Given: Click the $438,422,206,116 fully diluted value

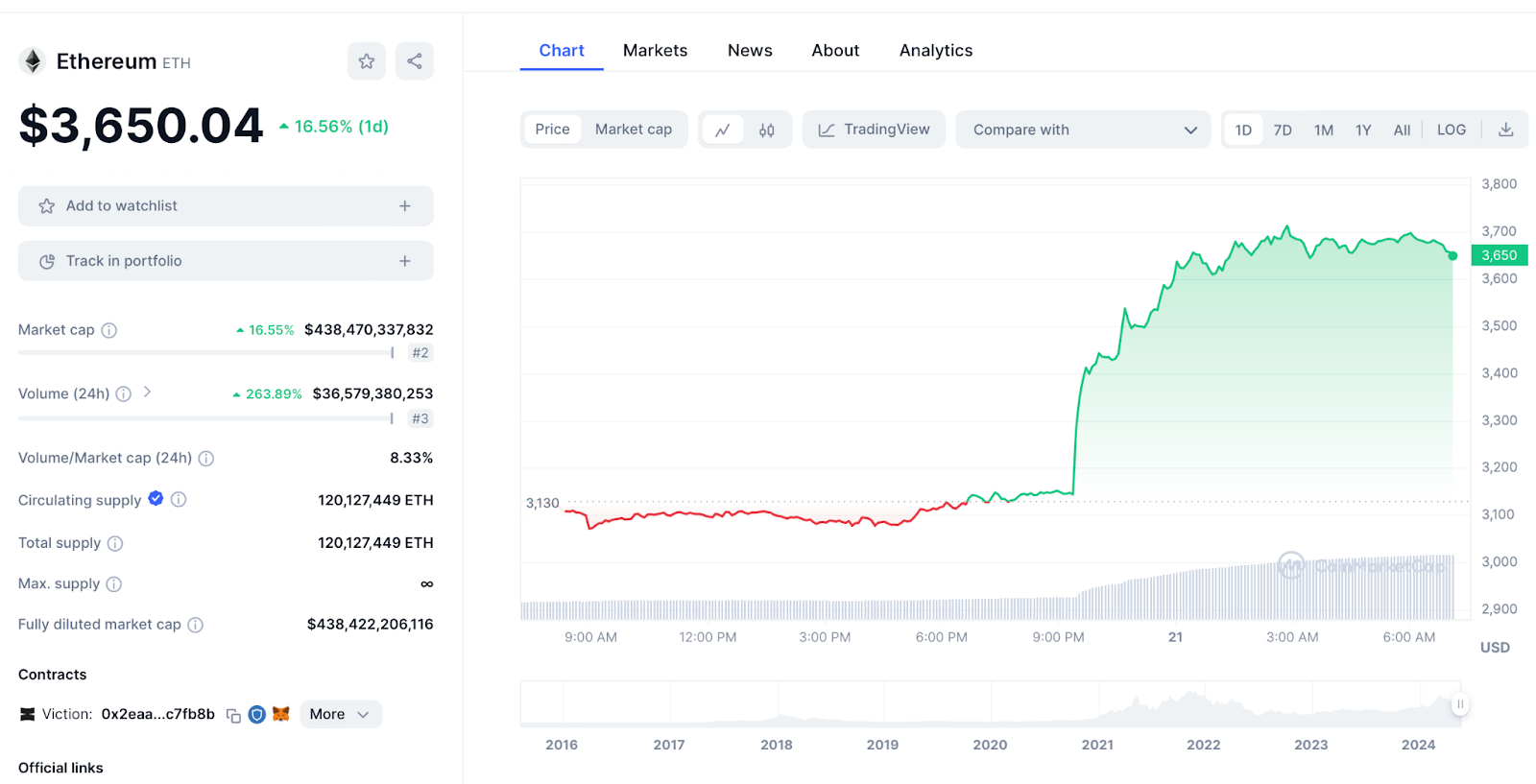Looking at the screenshot, I should pos(371,625).
